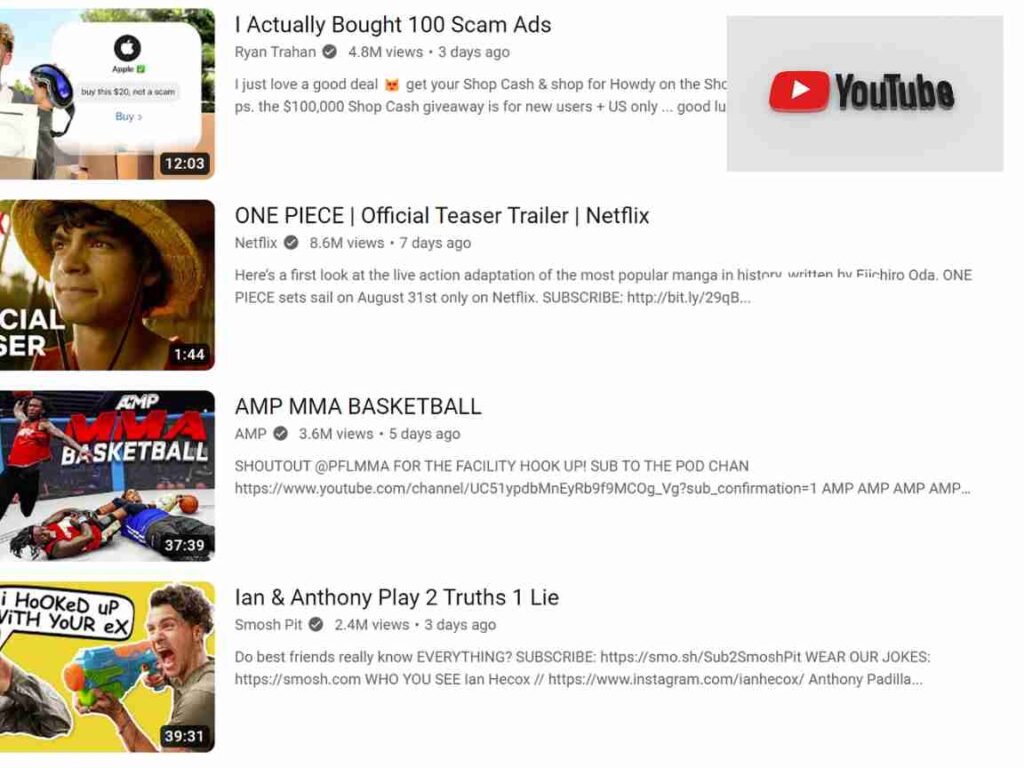
Task: Go to the Smosh Pit channel
Action: (x=268, y=624)
